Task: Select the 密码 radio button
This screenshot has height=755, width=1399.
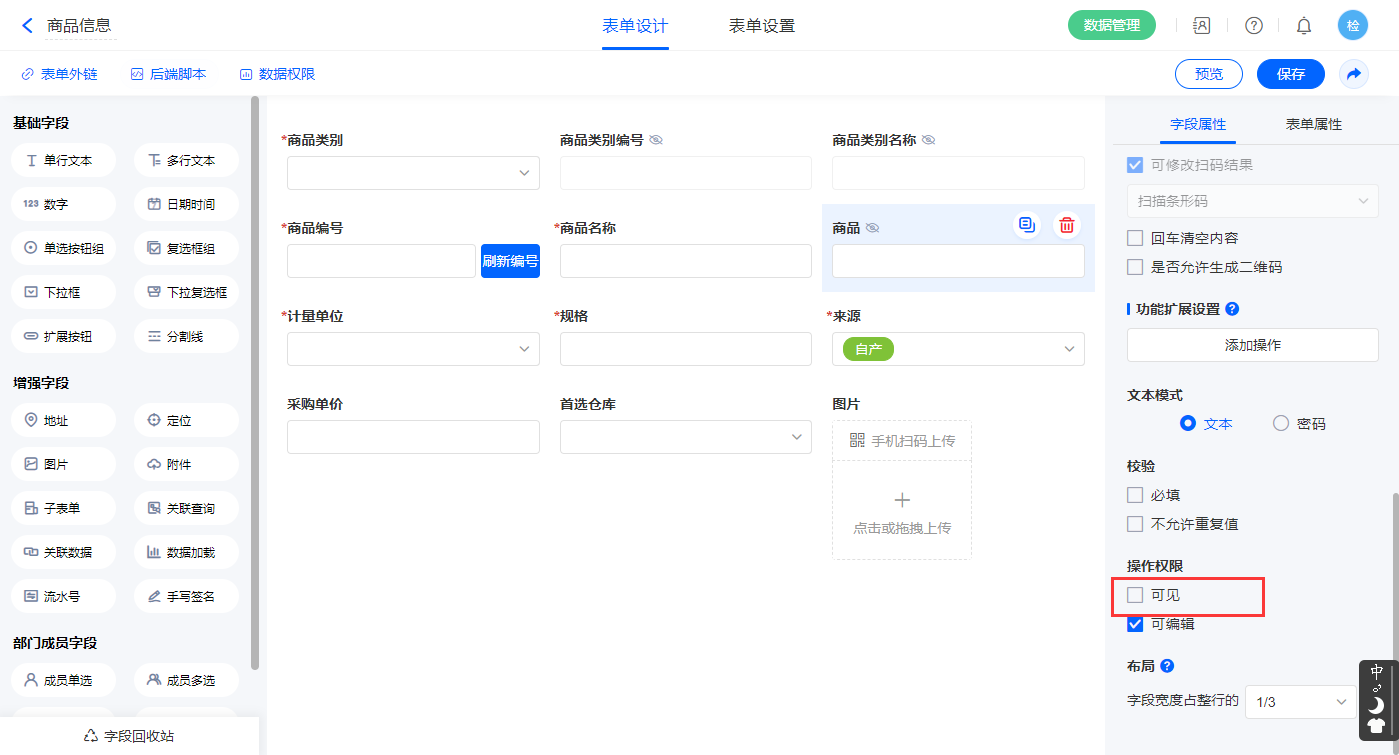Action: (1281, 423)
